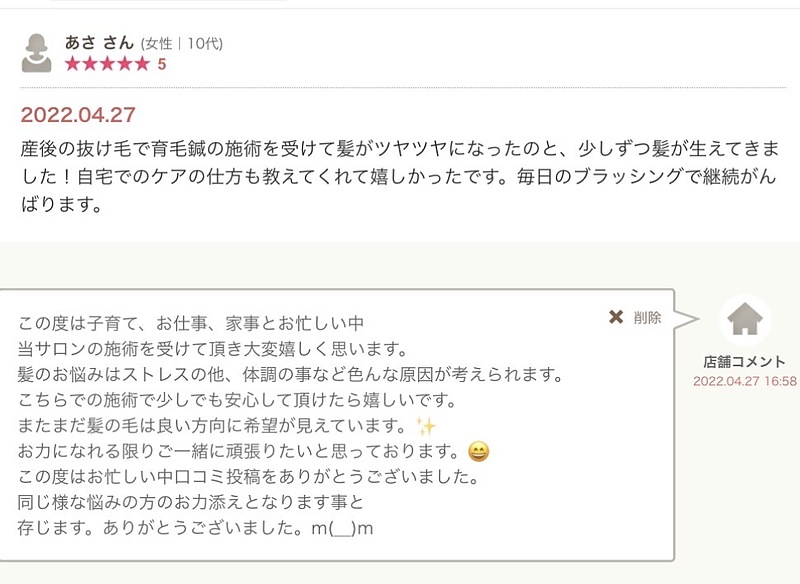This screenshot has height=584, width=800.
Task: Click the reply line mentioning 口コミ投稿
Action: tap(248, 477)
